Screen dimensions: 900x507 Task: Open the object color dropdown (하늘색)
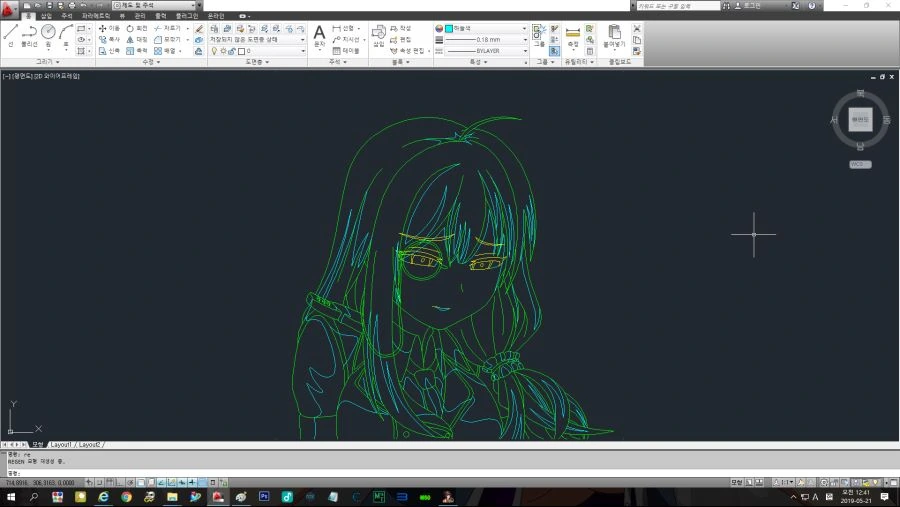click(486, 28)
